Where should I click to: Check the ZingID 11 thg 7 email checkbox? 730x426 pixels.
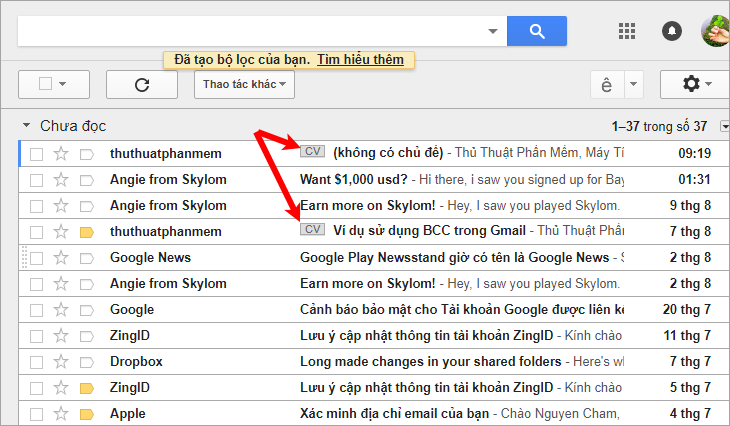[x=36, y=336]
